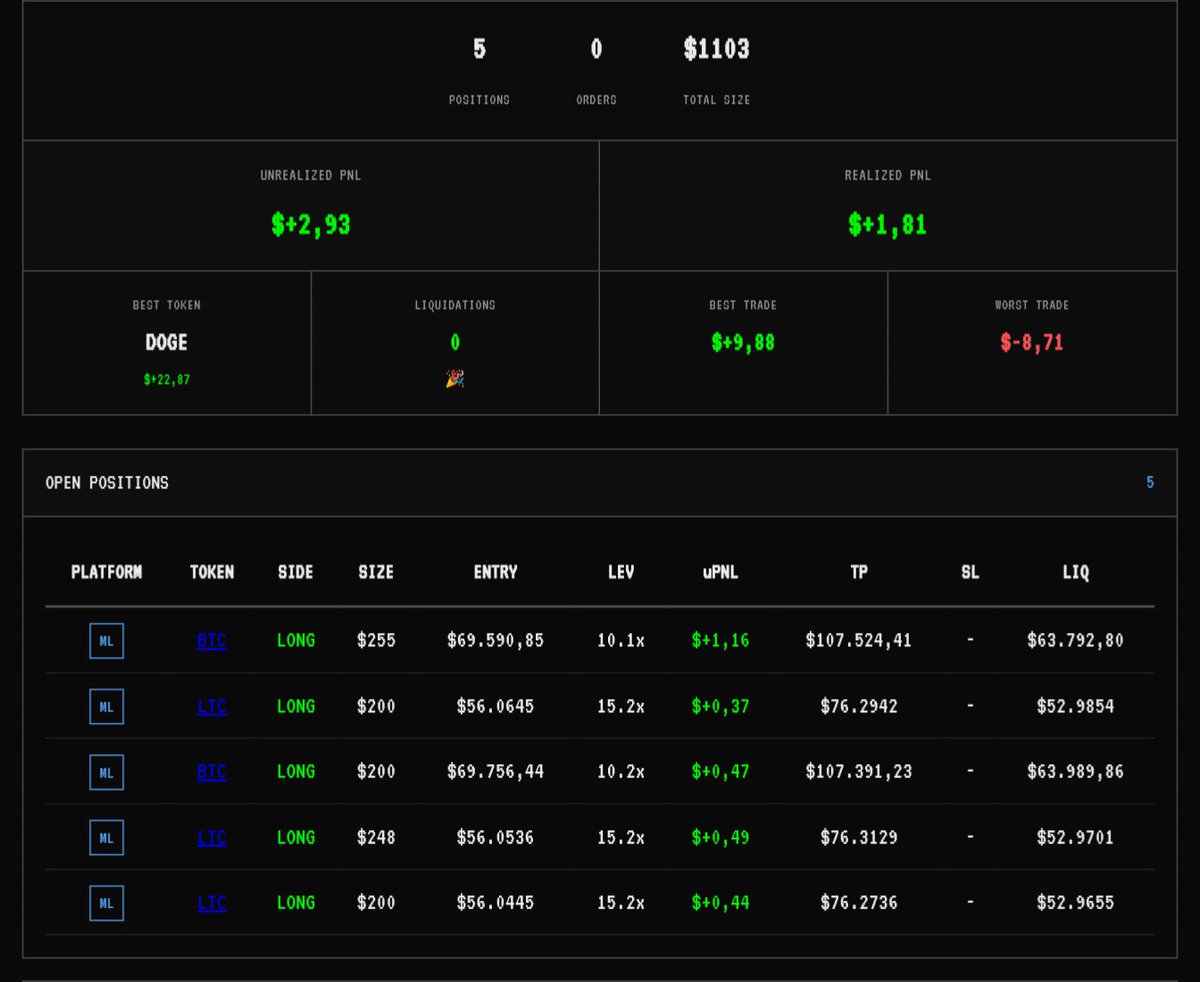Screen dimensions: 1200x982
Task: Click the take profit value $76.2942
Action: pyautogui.click(x=859, y=707)
